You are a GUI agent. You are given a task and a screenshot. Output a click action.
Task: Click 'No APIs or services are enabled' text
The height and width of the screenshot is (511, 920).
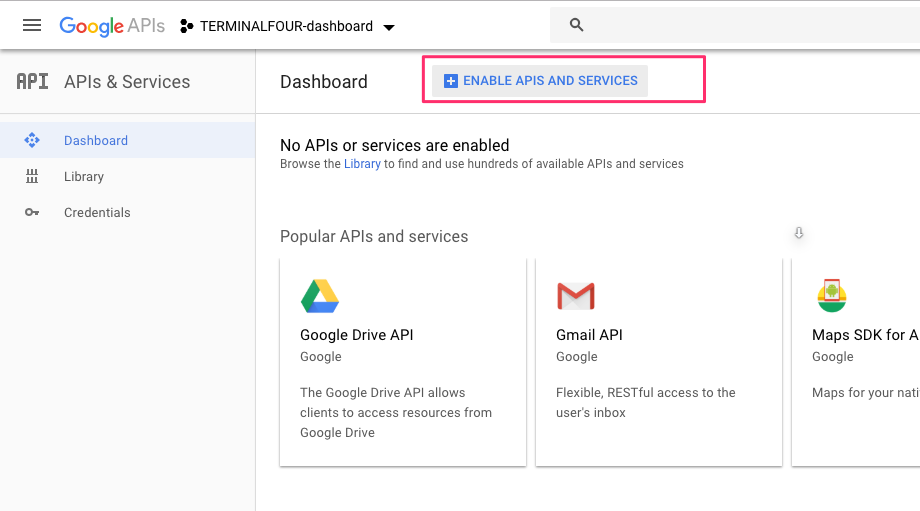(x=394, y=145)
